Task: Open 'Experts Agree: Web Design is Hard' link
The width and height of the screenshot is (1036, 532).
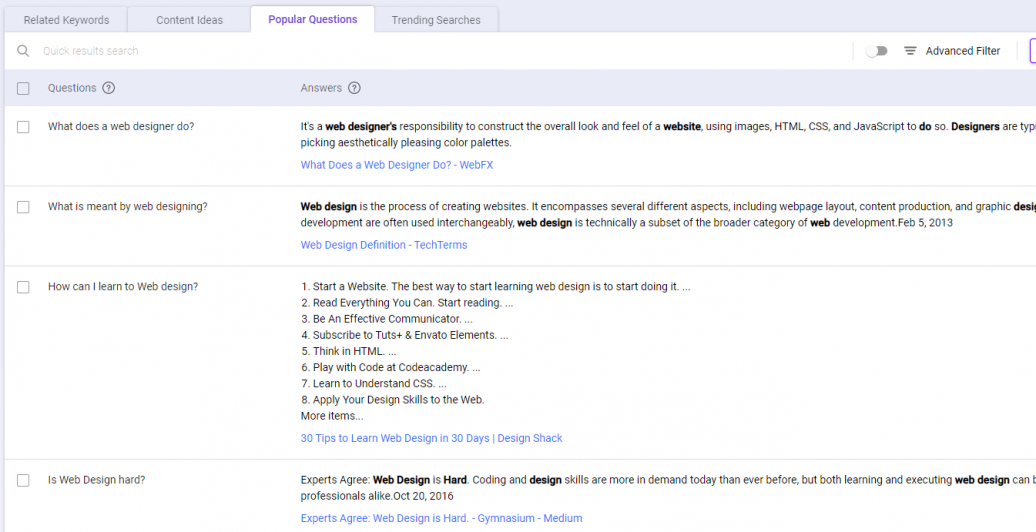Action: 441,518
